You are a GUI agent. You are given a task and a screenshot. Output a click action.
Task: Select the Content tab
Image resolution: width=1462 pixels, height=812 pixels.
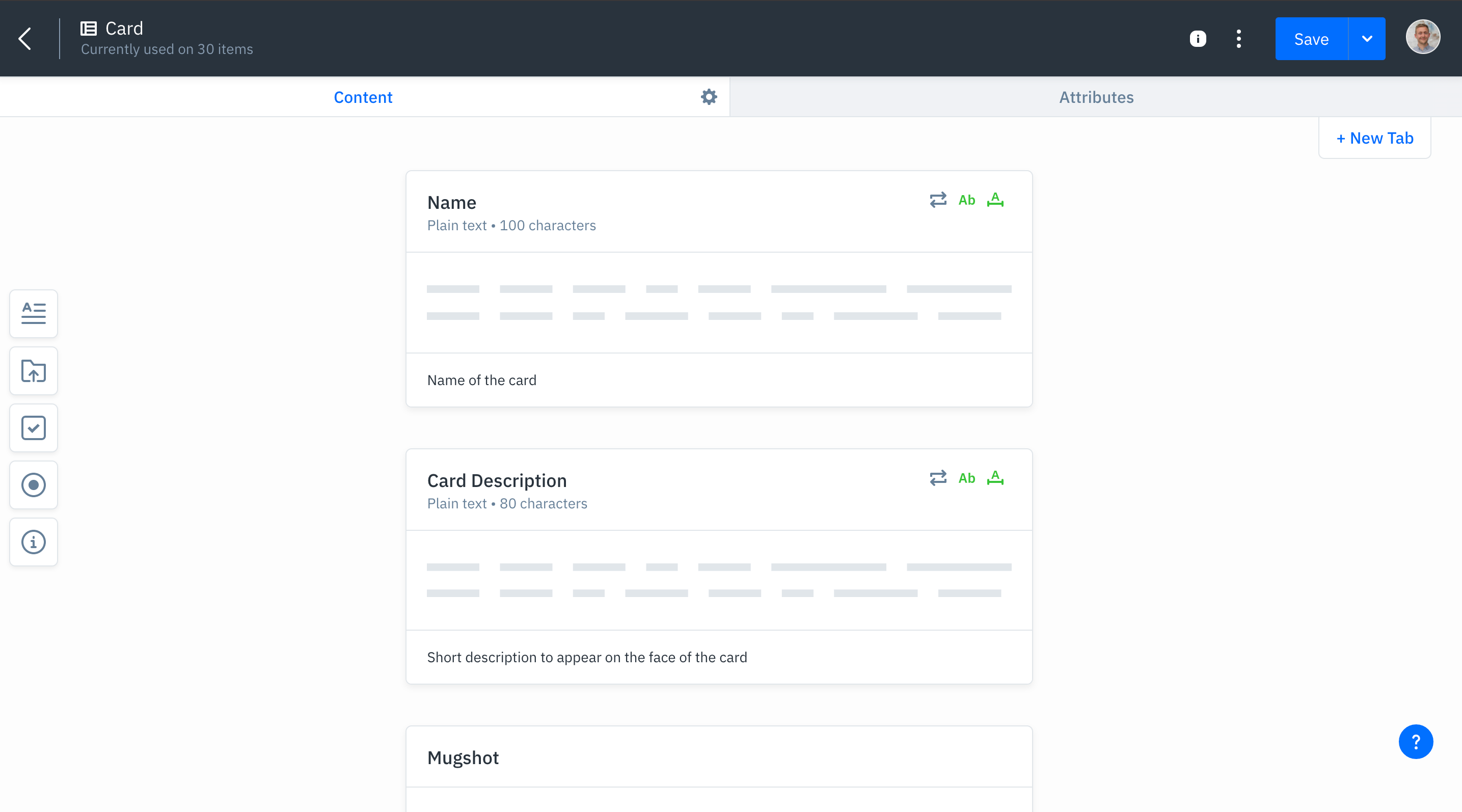[363, 97]
